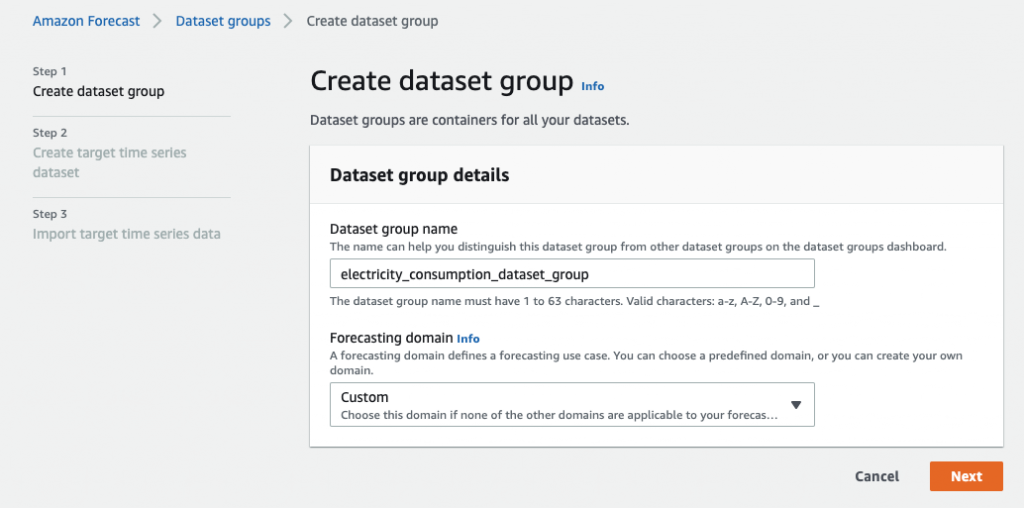Focus the Dataset group name input field
The width and height of the screenshot is (1024, 508).
[x=571, y=274]
